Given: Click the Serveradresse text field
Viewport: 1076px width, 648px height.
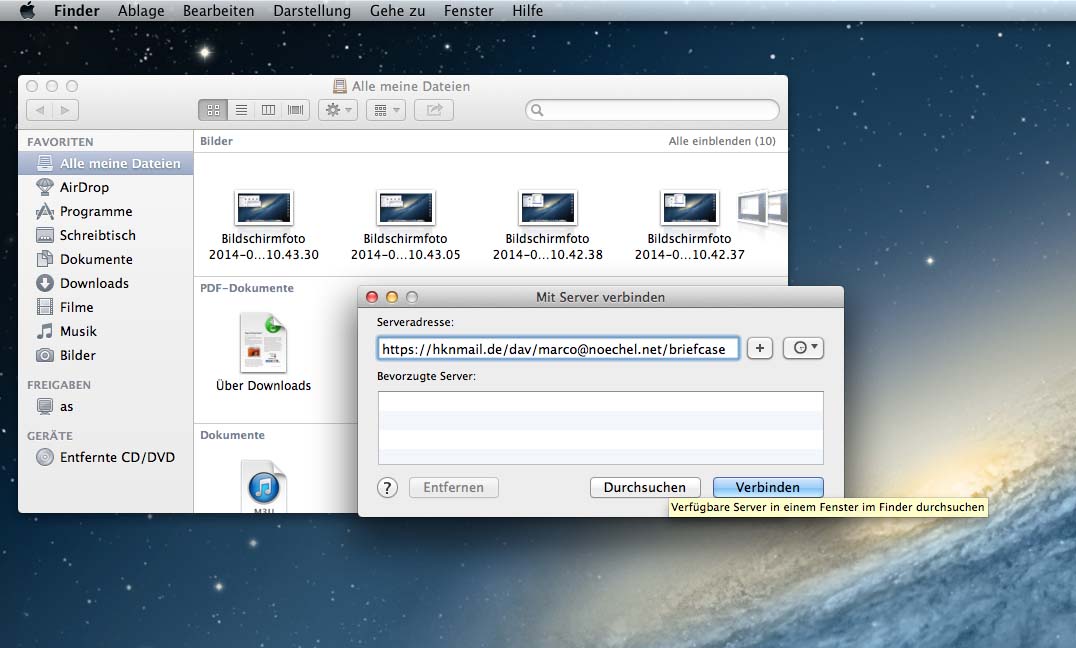Looking at the screenshot, I should (x=558, y=349).
